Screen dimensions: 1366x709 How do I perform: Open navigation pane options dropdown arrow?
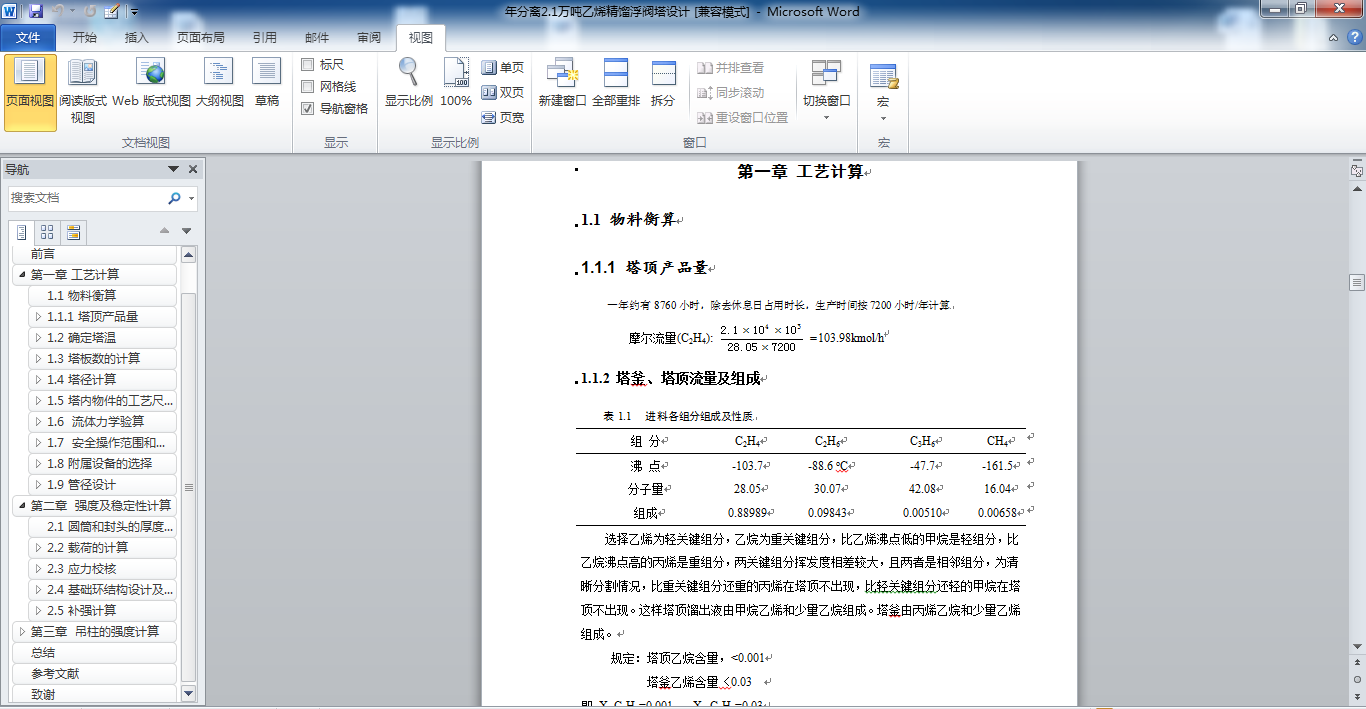(173, 169)
